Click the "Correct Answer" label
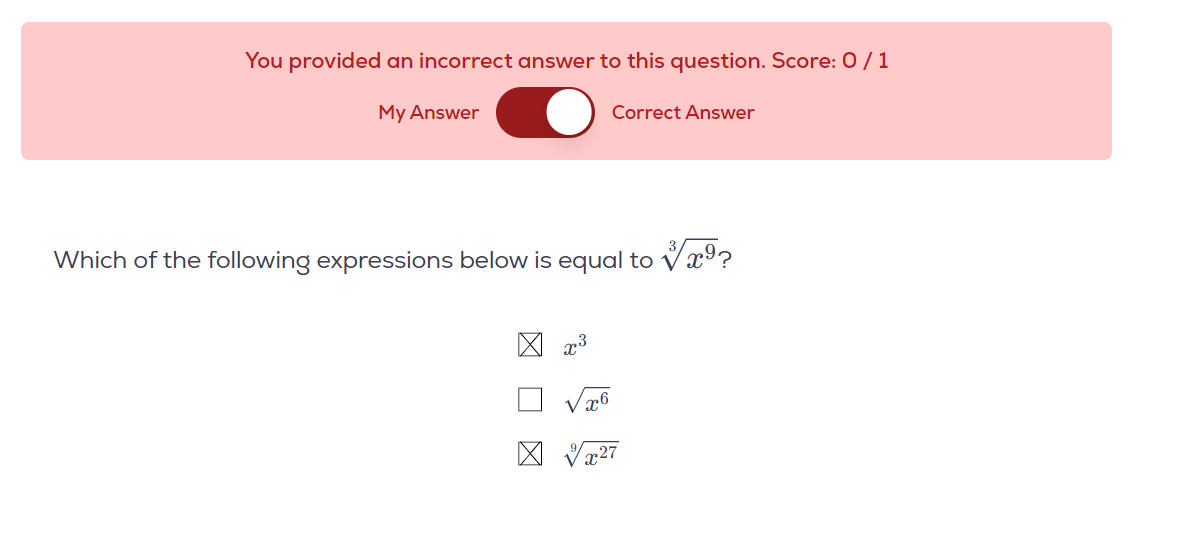Image resolution: width=1189 pixels, height=538 pixels. (683, 113)
